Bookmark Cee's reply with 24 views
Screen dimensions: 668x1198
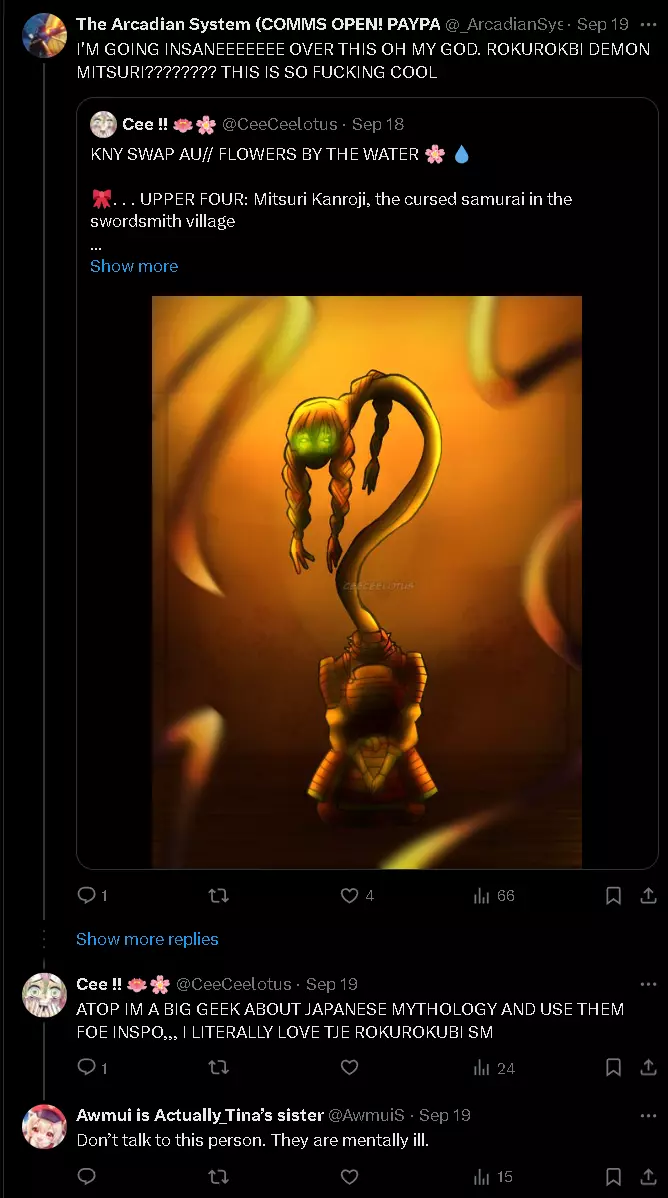(x=613, y=1067)
